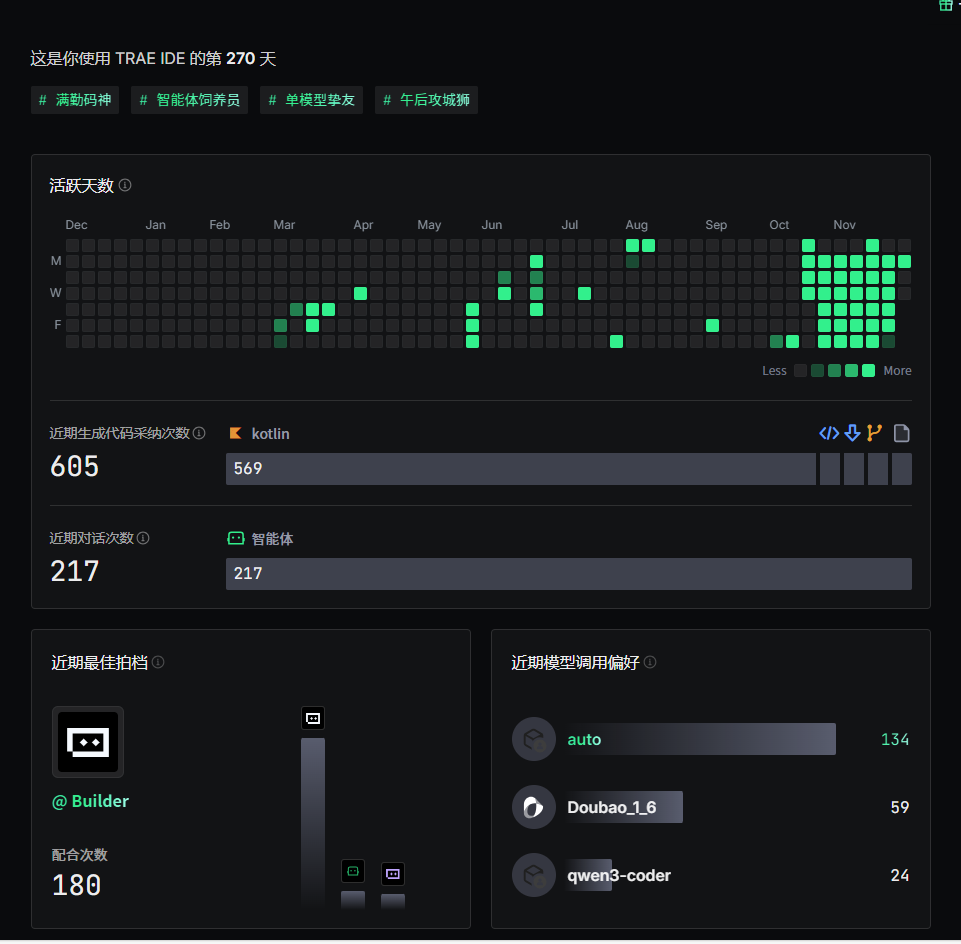Click info icon next to 近期模型调用偏好
This screenshot has height=944, width=961.
650,662
